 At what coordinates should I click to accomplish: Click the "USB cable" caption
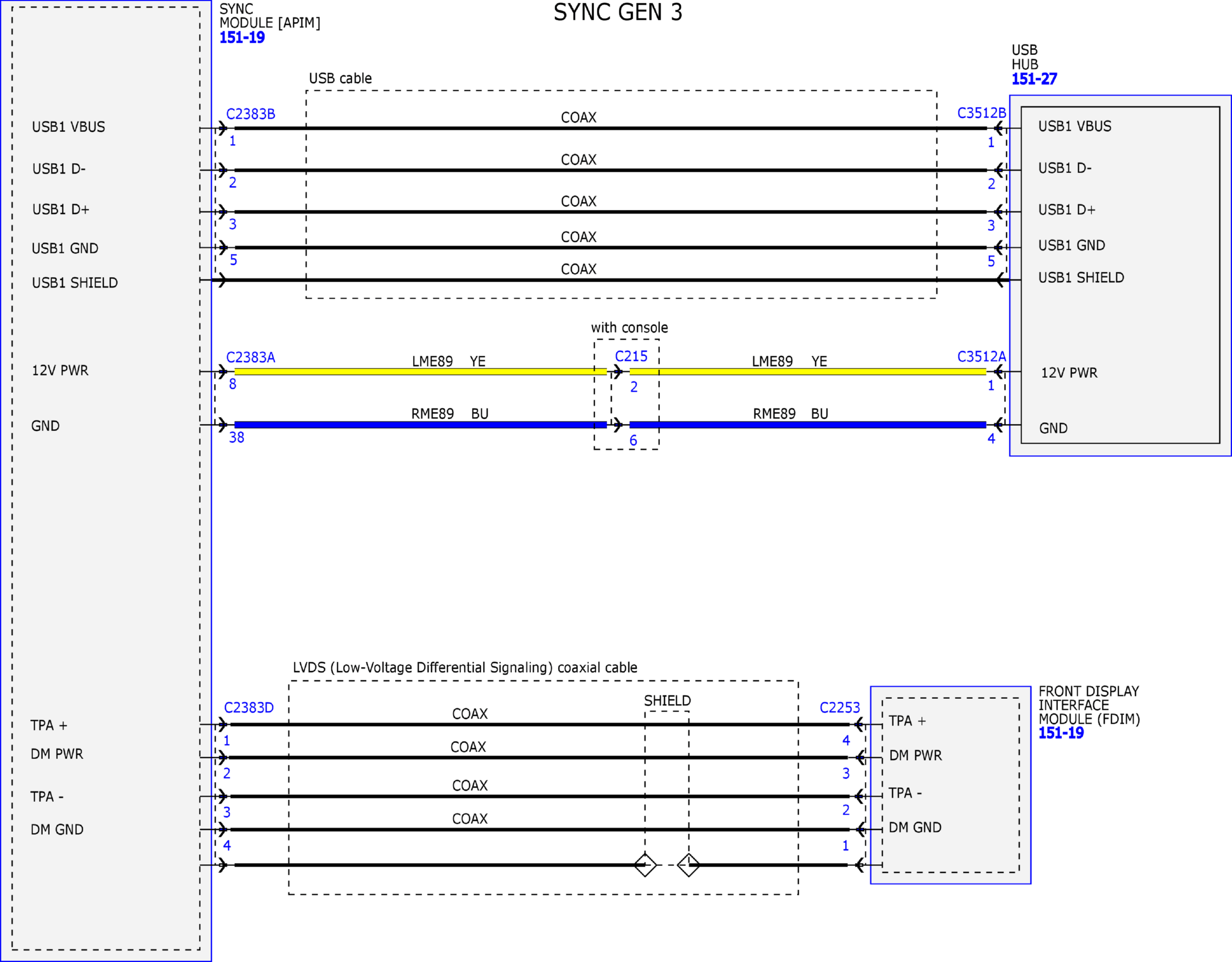coord(340,78)
